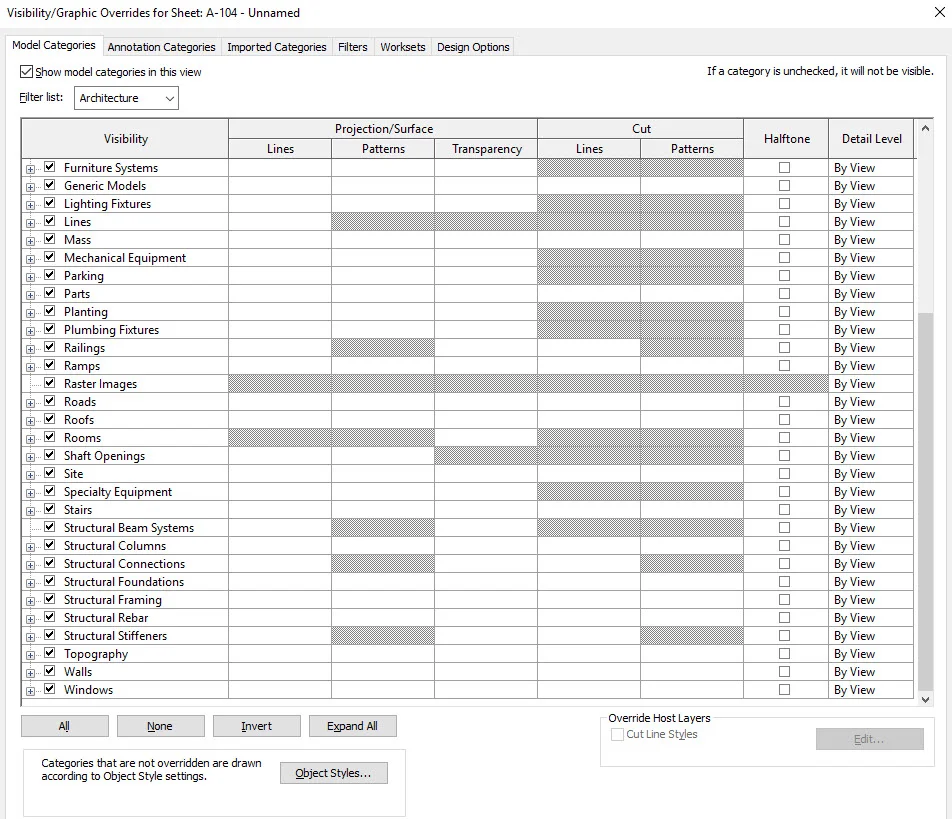952x819 pixels.
Task: Click the vertical scrollbar thumb
Action: pos(925,501)
